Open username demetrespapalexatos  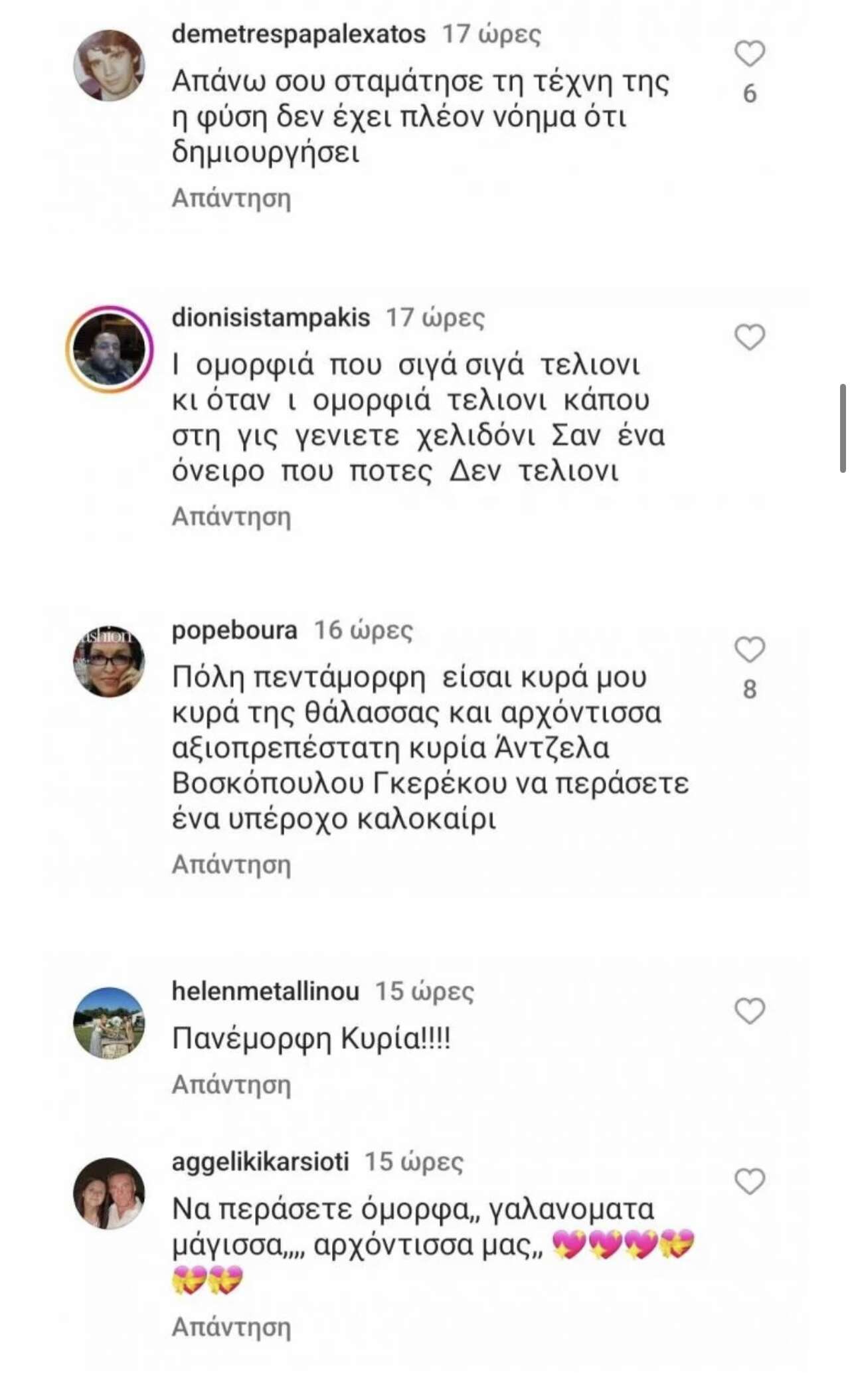pyautogui.click(x=298, y=34)
